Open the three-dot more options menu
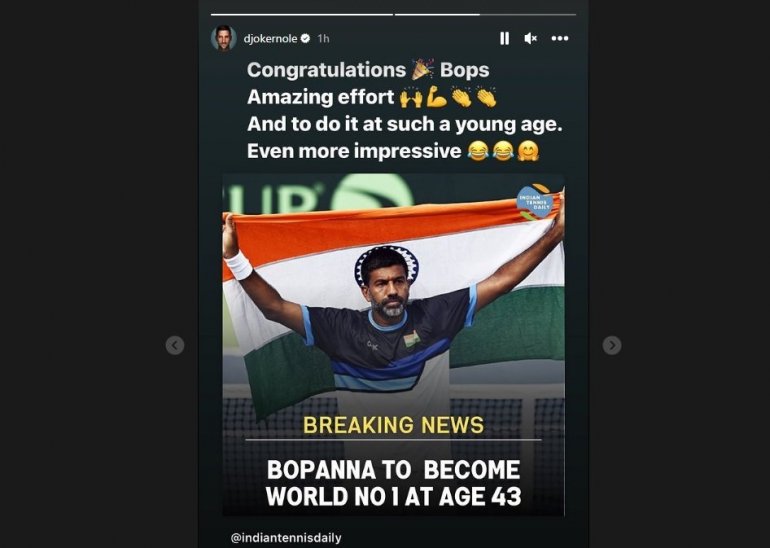This screenshot has height=548, width=770. (x=560, y=38)
